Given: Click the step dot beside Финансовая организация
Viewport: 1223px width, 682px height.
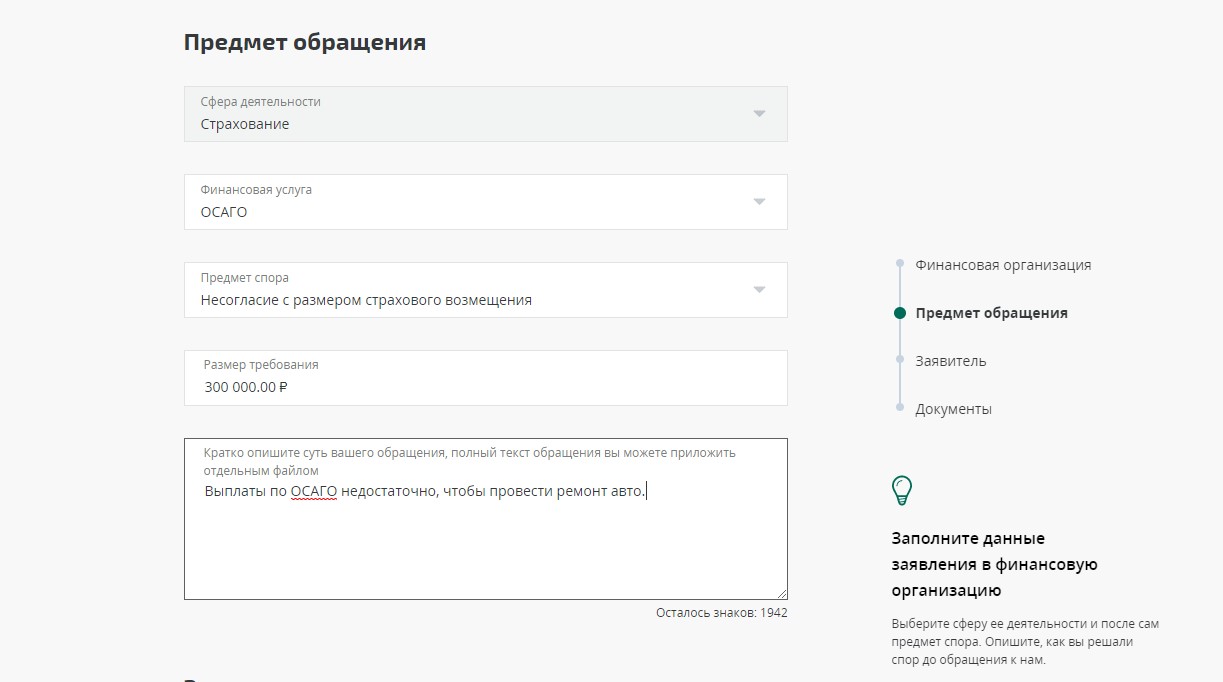Looking at the screenshot, I should pyautogui.click(x=900, y=265).
